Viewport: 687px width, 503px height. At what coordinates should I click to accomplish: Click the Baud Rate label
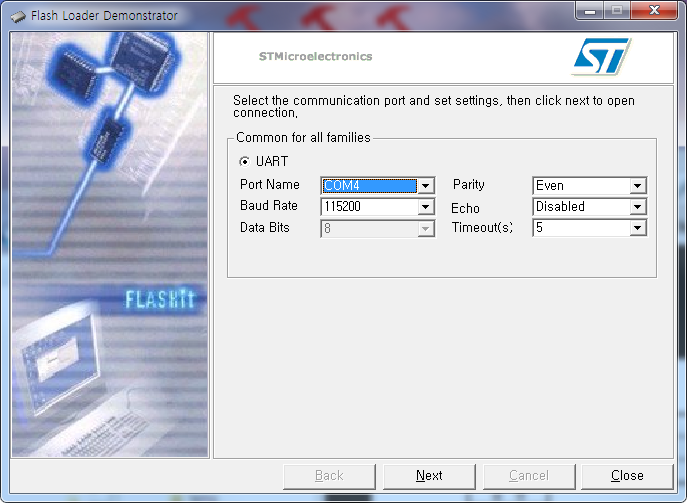269,205
